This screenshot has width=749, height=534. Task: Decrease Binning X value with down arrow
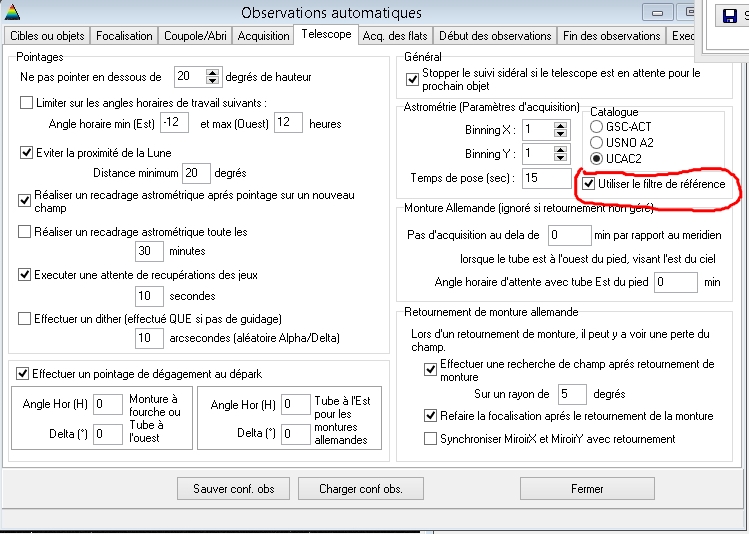point(560,134)
